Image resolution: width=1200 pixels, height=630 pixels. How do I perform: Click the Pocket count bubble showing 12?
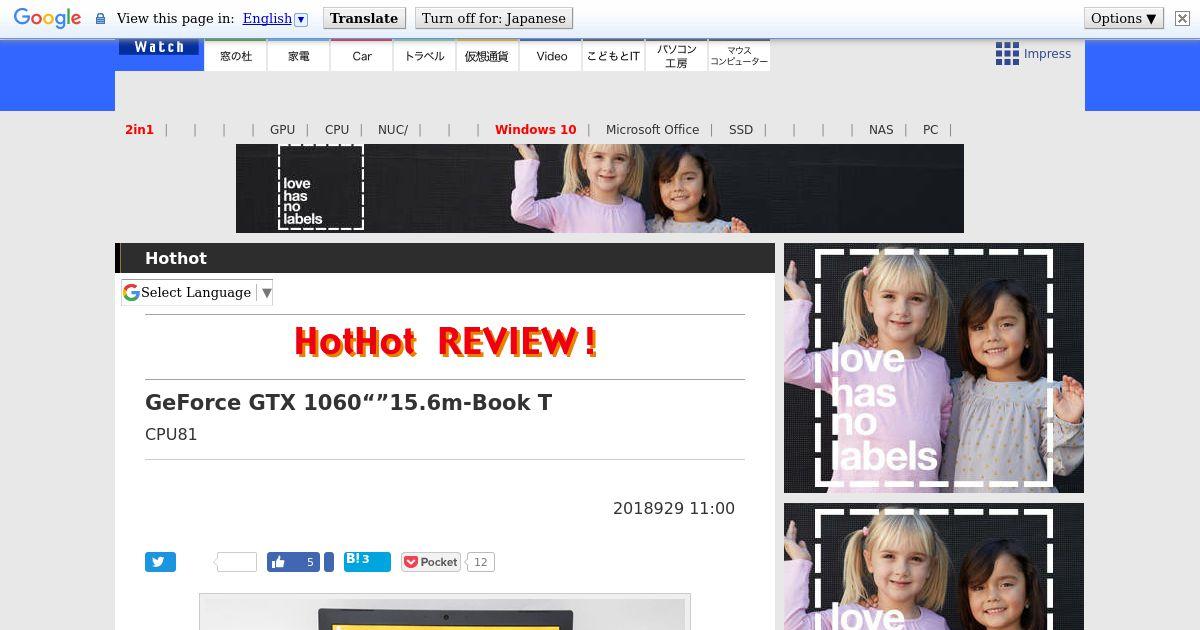click(481, 562)
